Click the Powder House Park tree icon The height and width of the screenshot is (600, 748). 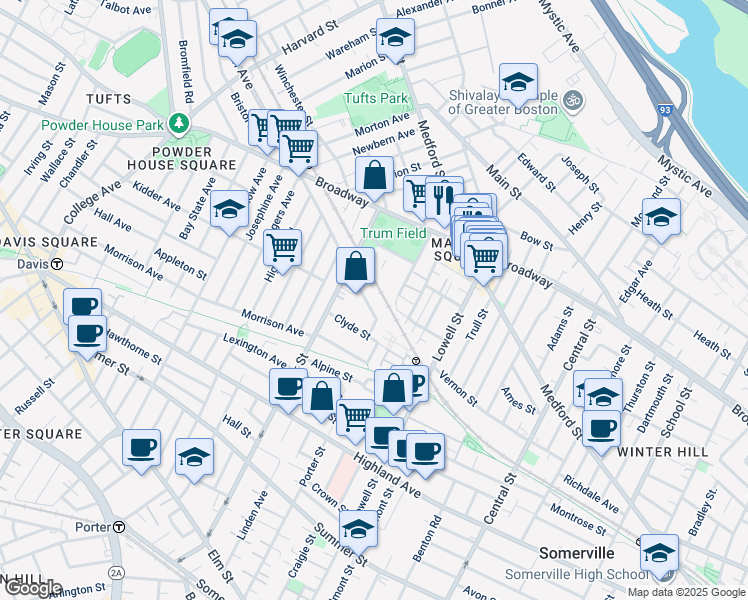pyautogui.click(x=178, y=123)
